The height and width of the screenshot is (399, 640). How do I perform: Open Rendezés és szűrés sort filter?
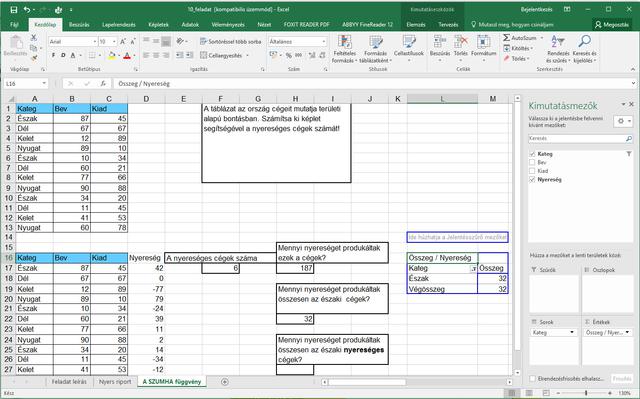(x=558, y=49)
